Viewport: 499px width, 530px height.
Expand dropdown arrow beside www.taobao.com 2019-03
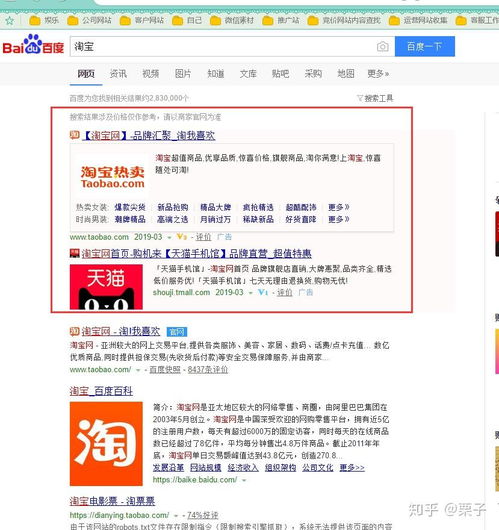click(169, 238)
